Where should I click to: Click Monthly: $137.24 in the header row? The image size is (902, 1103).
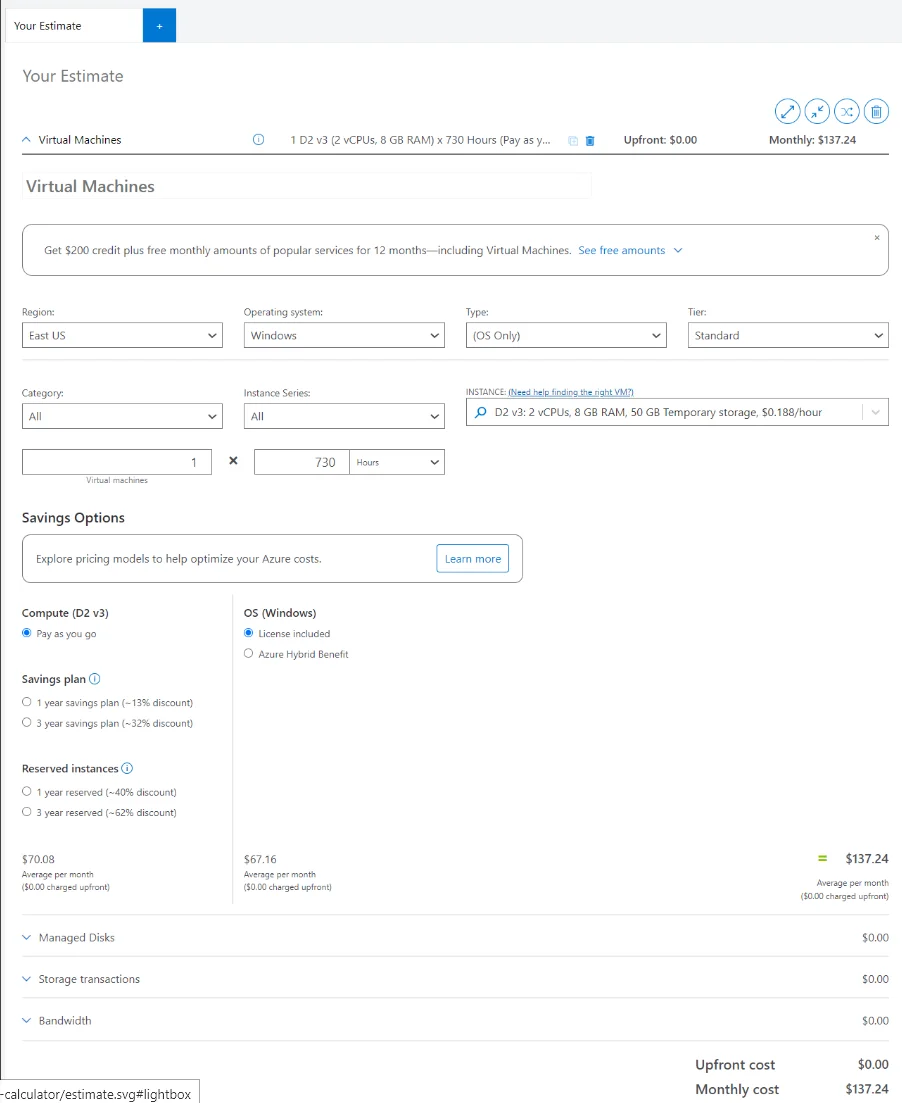click(x=813, y=140)
